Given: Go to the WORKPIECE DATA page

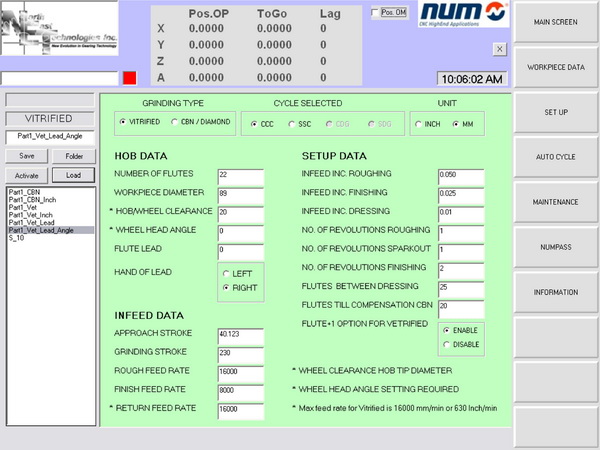Looking at the screenshot, I should [556, 67].
